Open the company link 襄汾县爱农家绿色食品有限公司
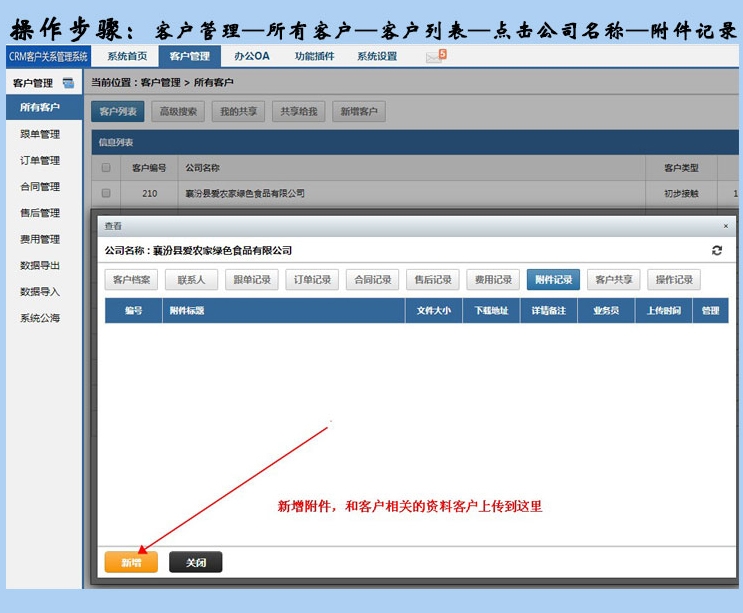The width and height of the screenshot is (743, 613). 245,193
